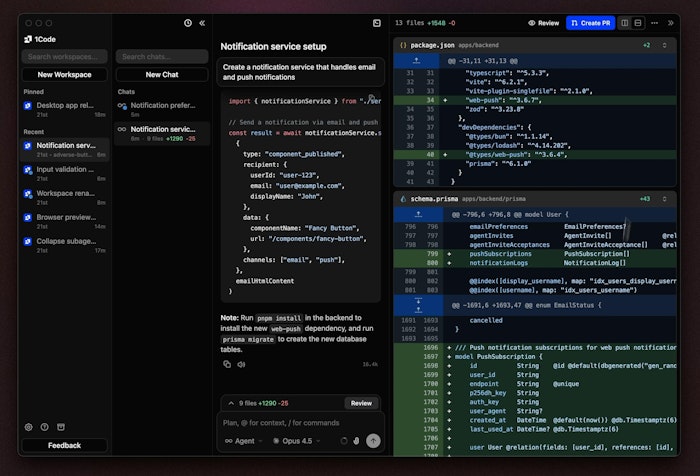Click the eye icon next to Review

[532, 23]
